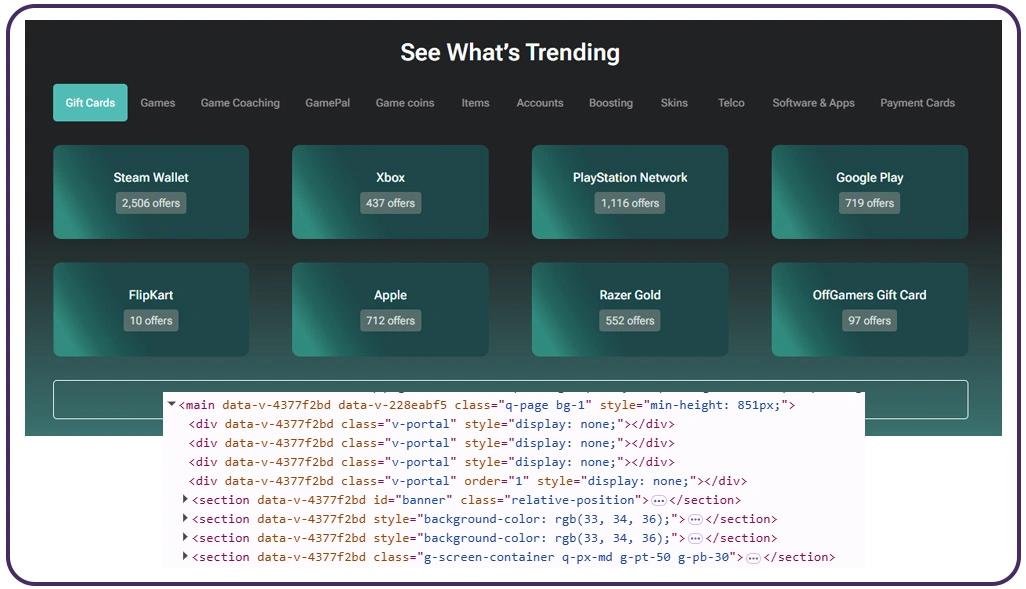The image size is (1026, 589).
Task: Open the FlipKart offers card
Action: tap(151, 309)
